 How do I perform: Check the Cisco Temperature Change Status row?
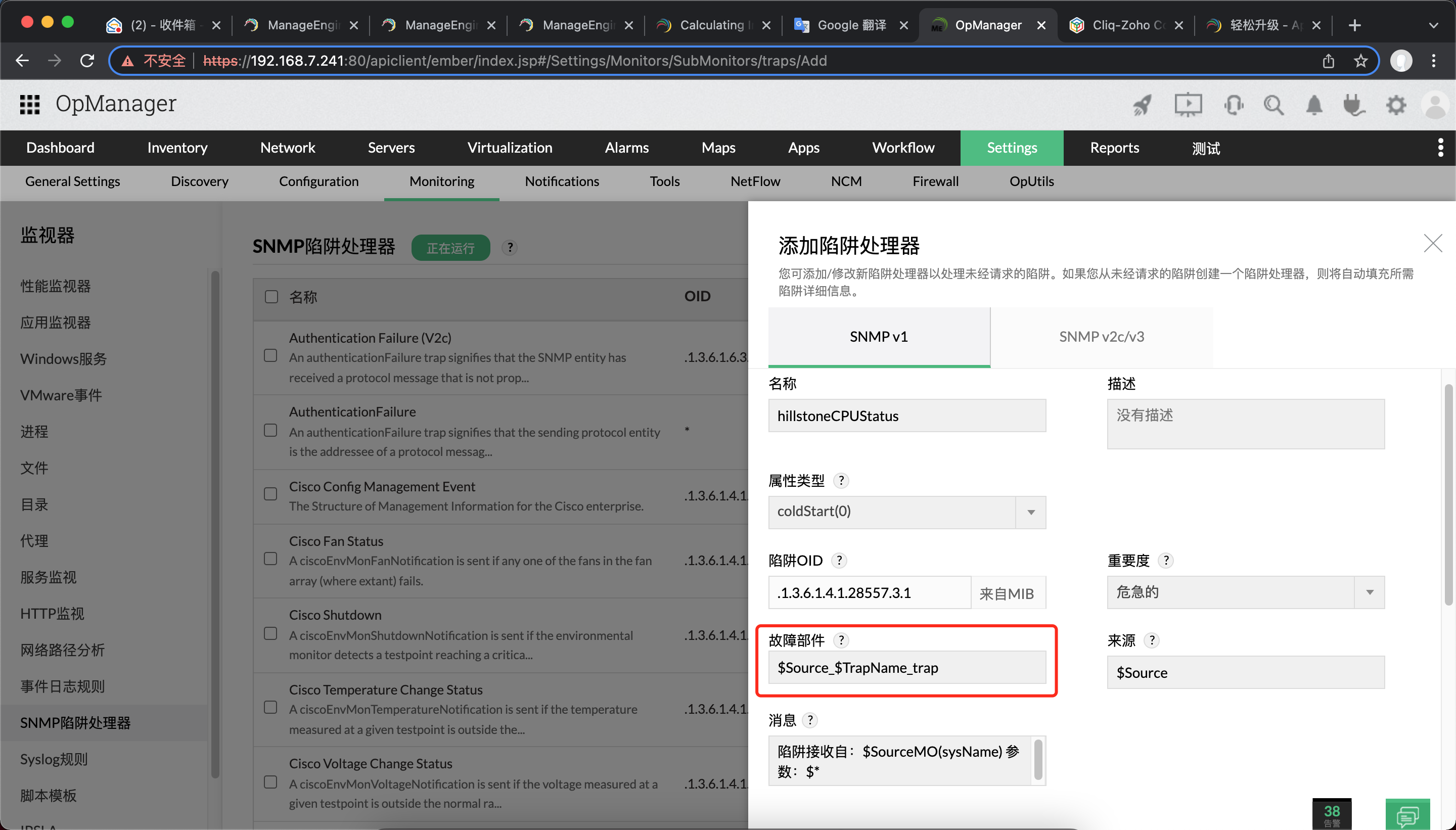click(x=271, y=708)
